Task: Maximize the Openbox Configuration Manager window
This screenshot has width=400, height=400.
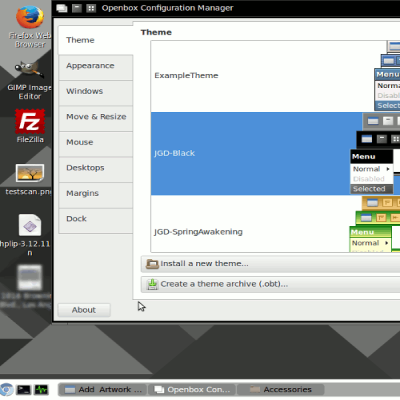Action: point(91,8)
